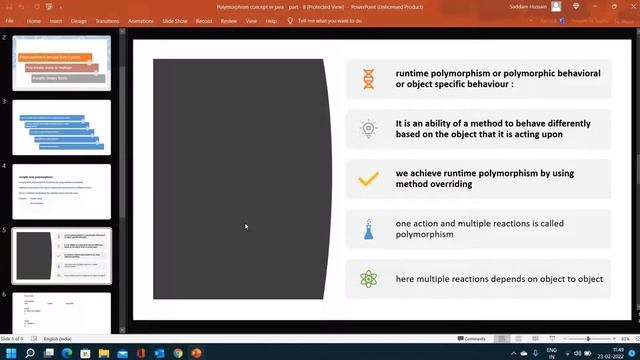Open File Explorer from the taskbar
Screen dimensions: 640x360
coord(104,353)
